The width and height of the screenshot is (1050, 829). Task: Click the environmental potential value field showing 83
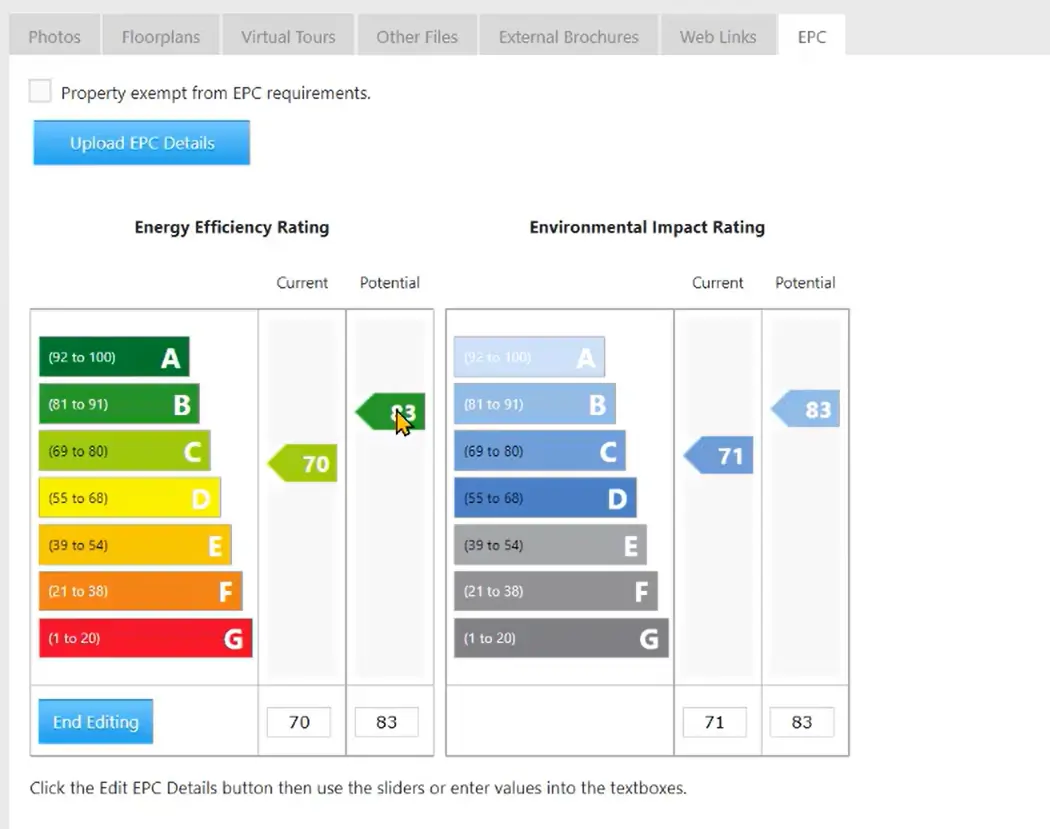point(802,722)
